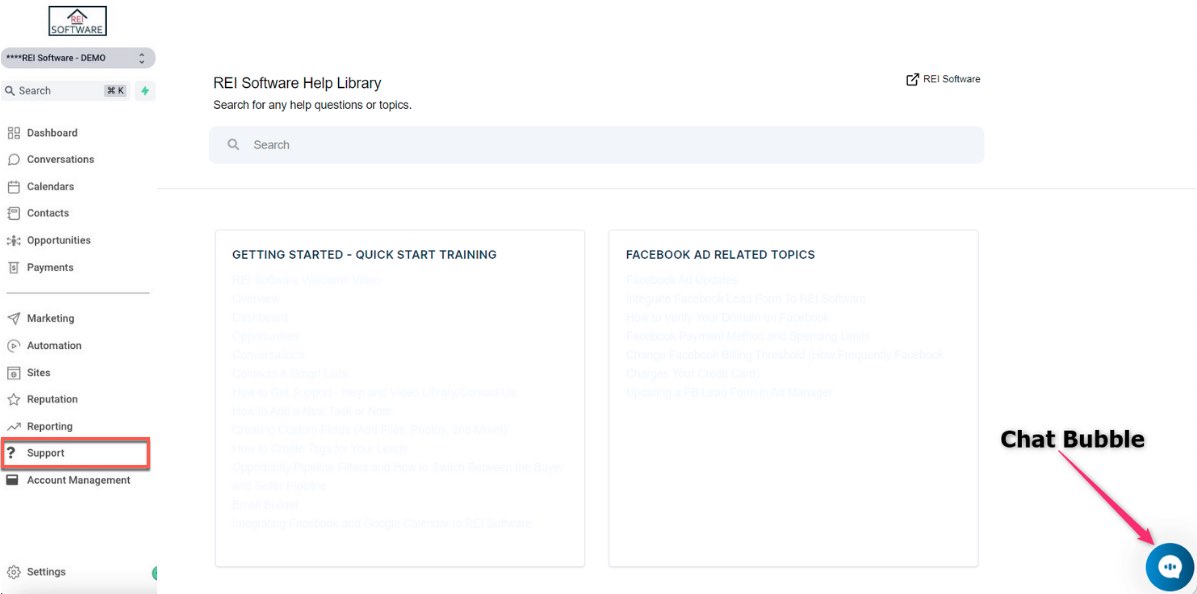Open Payments via the sidebar invoice icon
This screenshot has width=1197, height=594.
coord(14,267)
